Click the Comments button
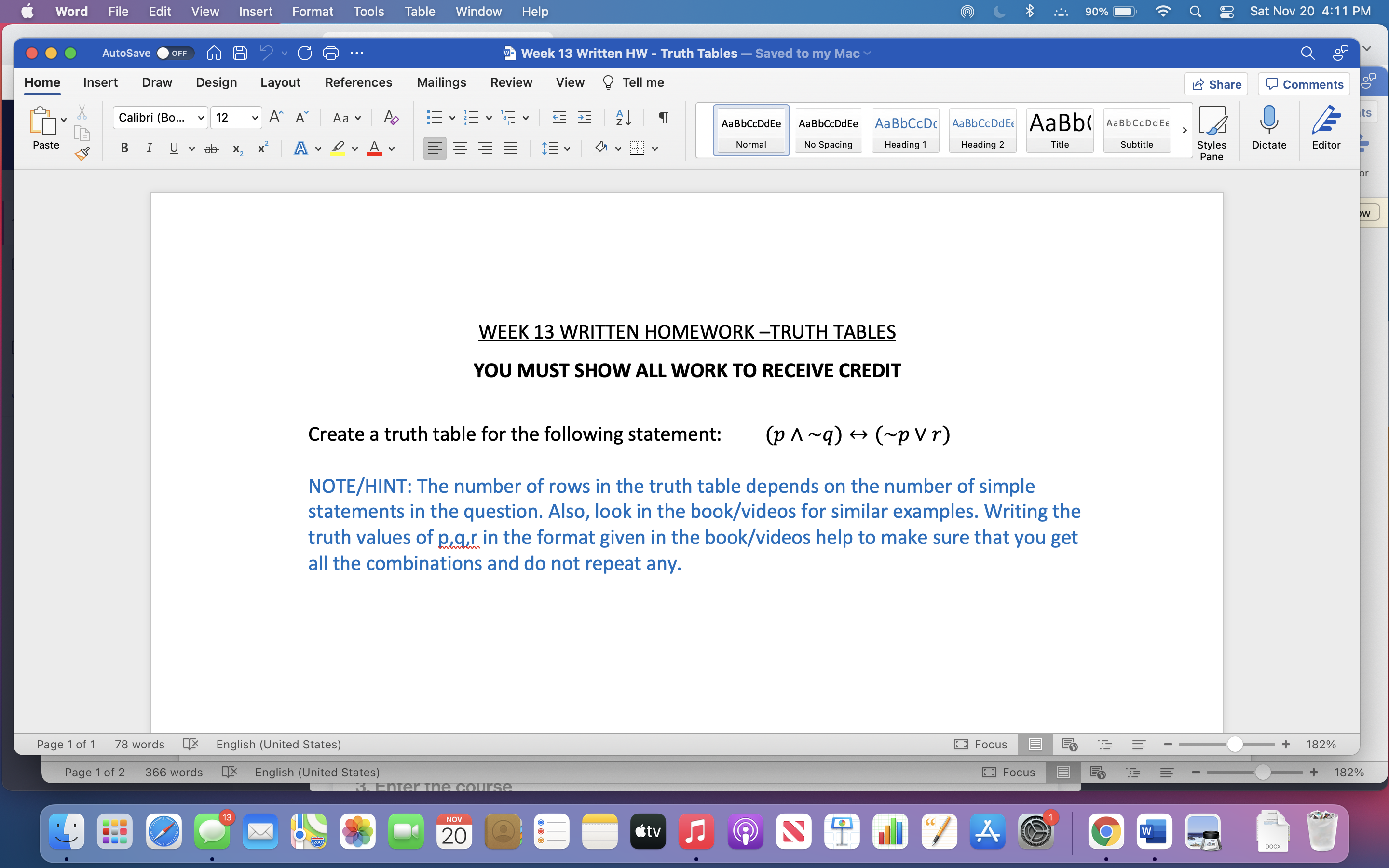Screen dimensions: 1389x868 tap(1304, 84)
